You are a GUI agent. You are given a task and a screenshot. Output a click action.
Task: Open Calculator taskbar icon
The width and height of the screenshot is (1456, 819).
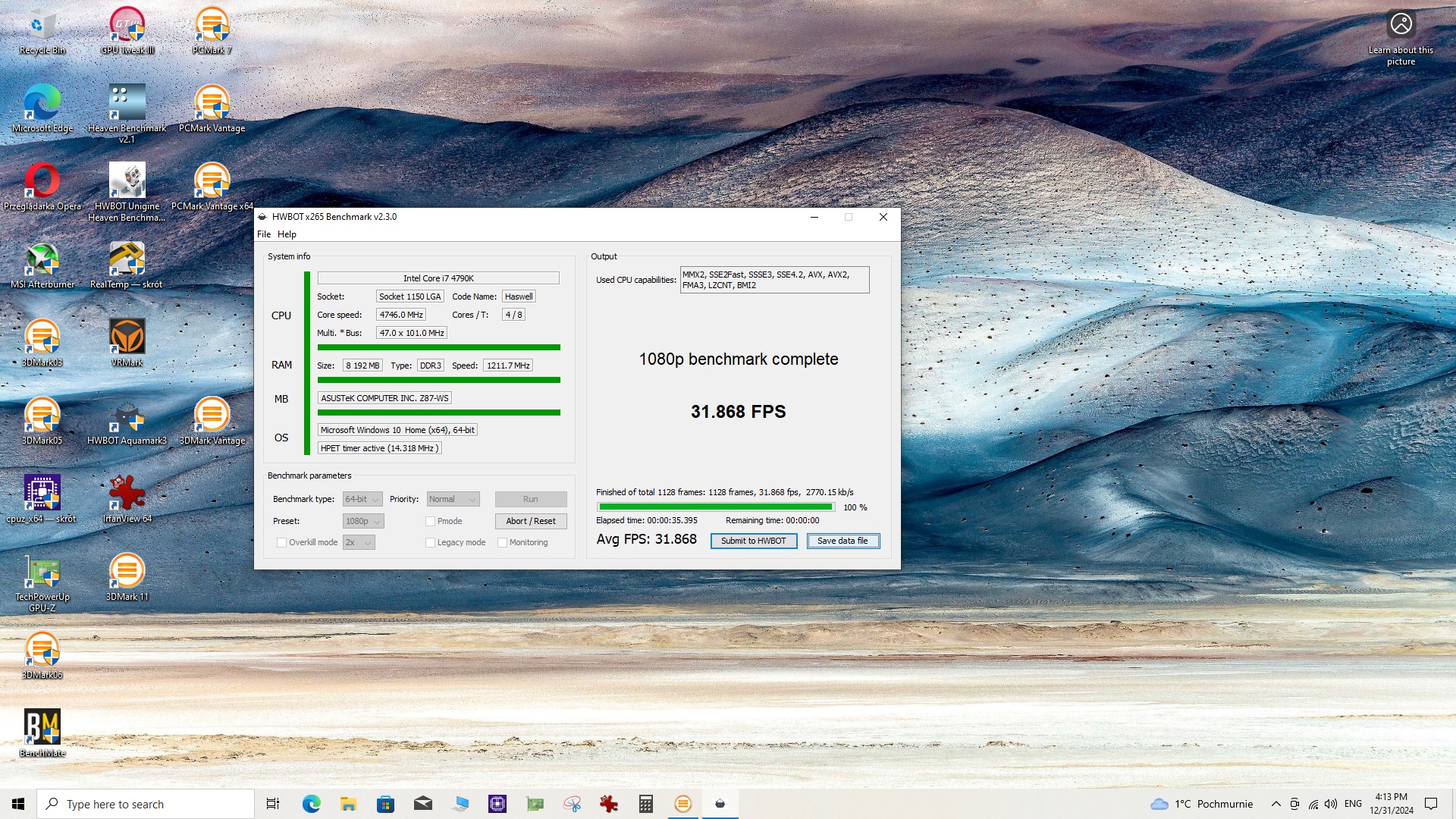point(646,804)
